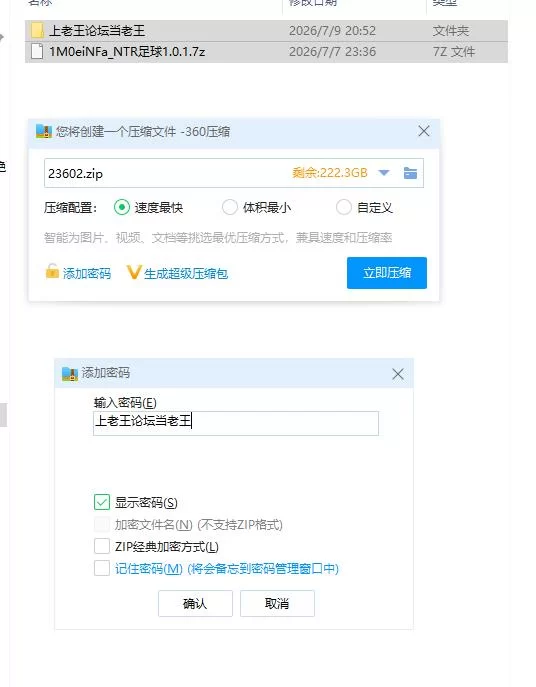
Task: Close the 360压缩 create archive dialog
Action: [424, 131]
